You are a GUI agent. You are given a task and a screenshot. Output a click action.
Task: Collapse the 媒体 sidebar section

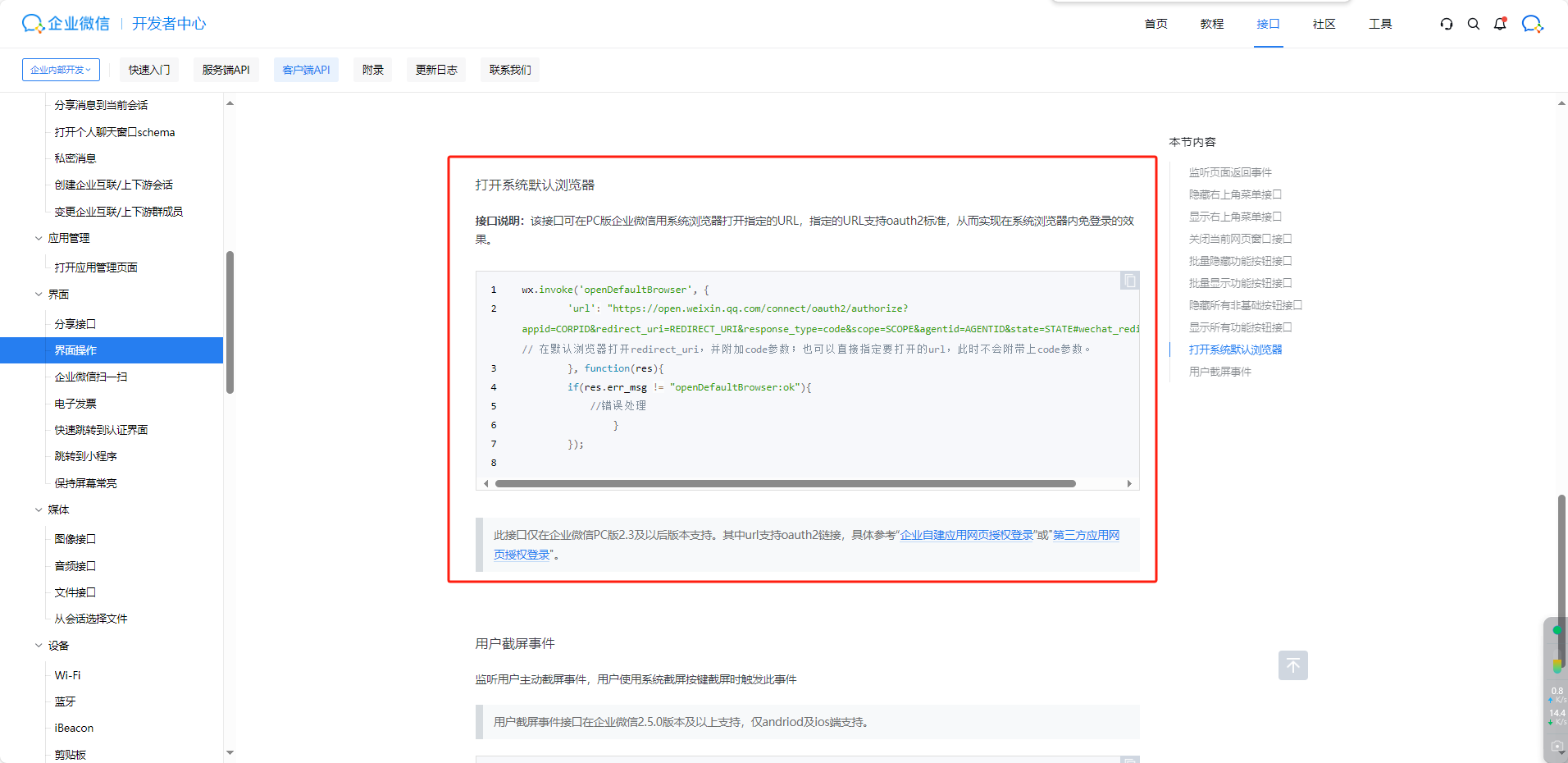click(x=38, y=509)
